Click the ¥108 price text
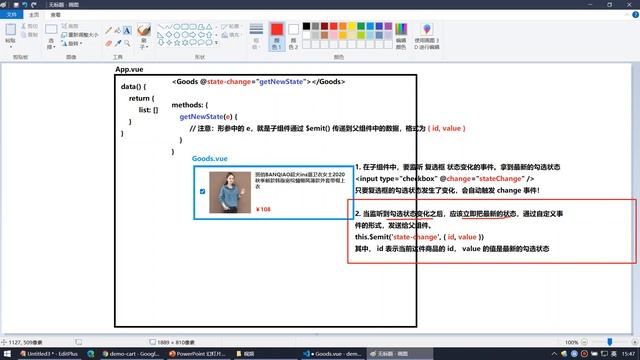This screenshot has width=640, height=360. 263,209
